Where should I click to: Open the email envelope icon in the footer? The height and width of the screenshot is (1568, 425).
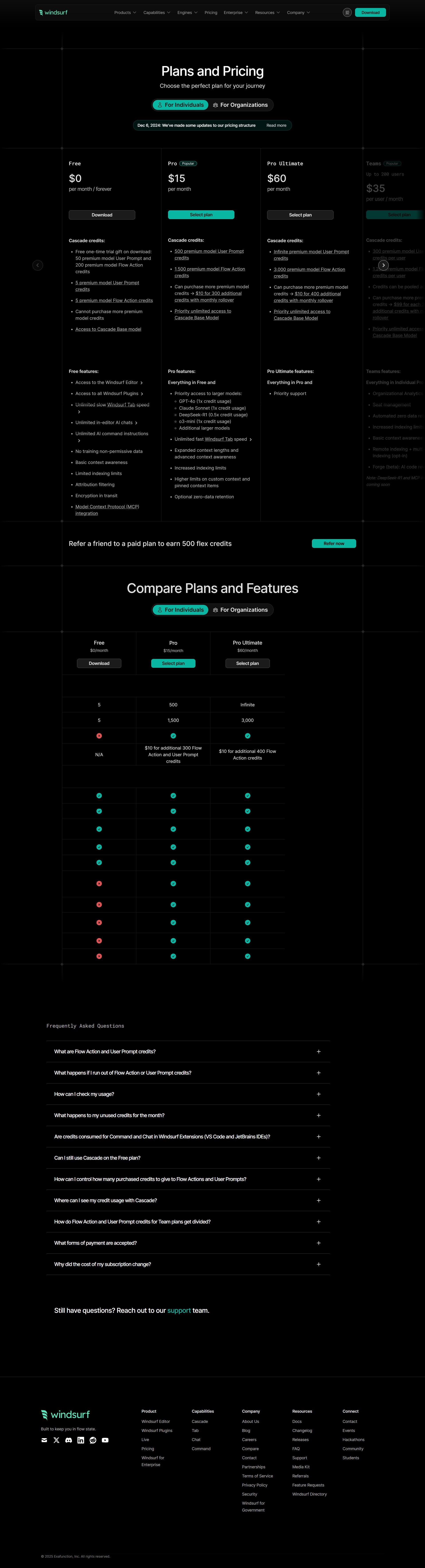click(x=44, y=1440)
